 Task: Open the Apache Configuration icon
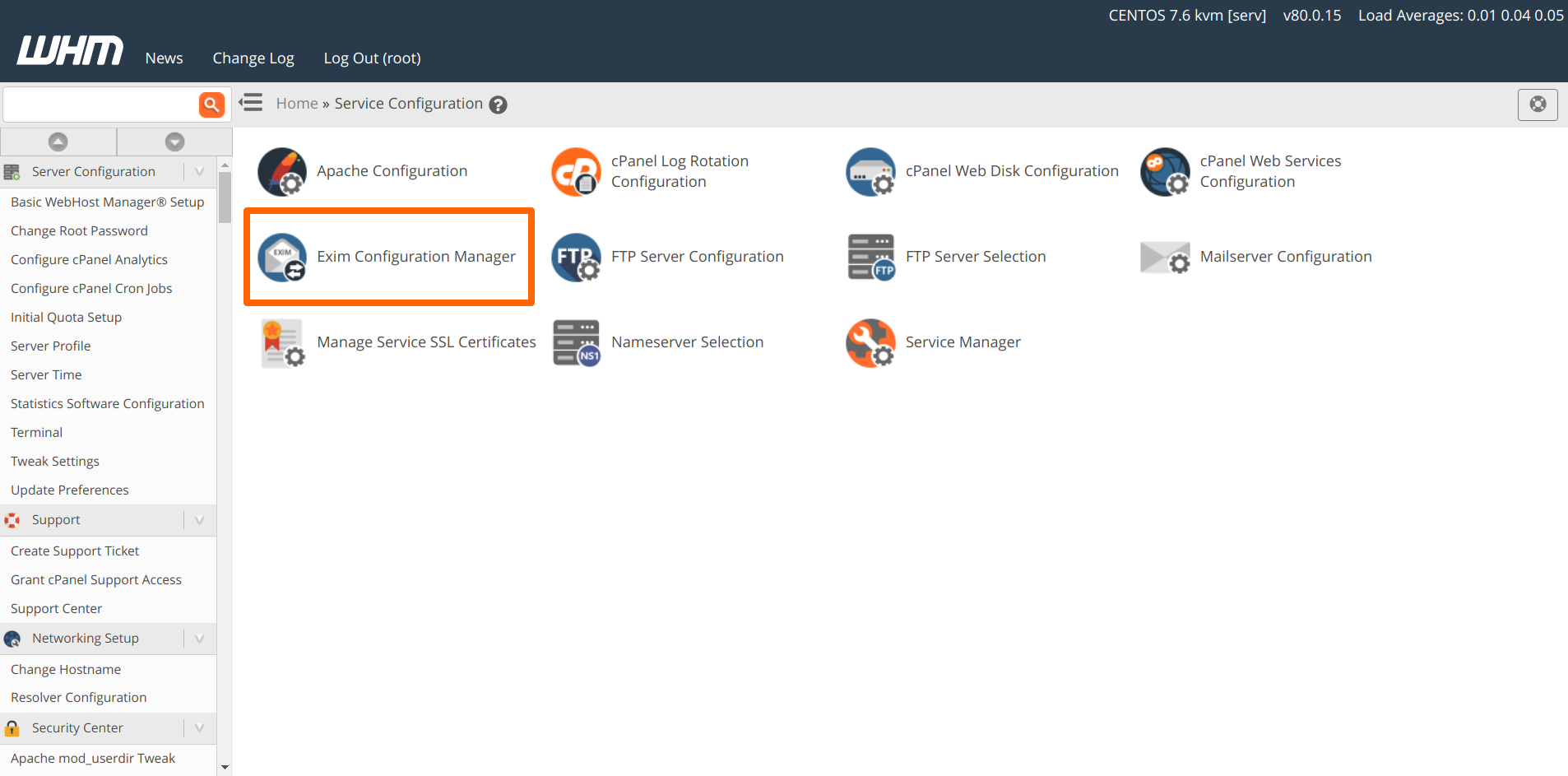[x=282, y=171]
